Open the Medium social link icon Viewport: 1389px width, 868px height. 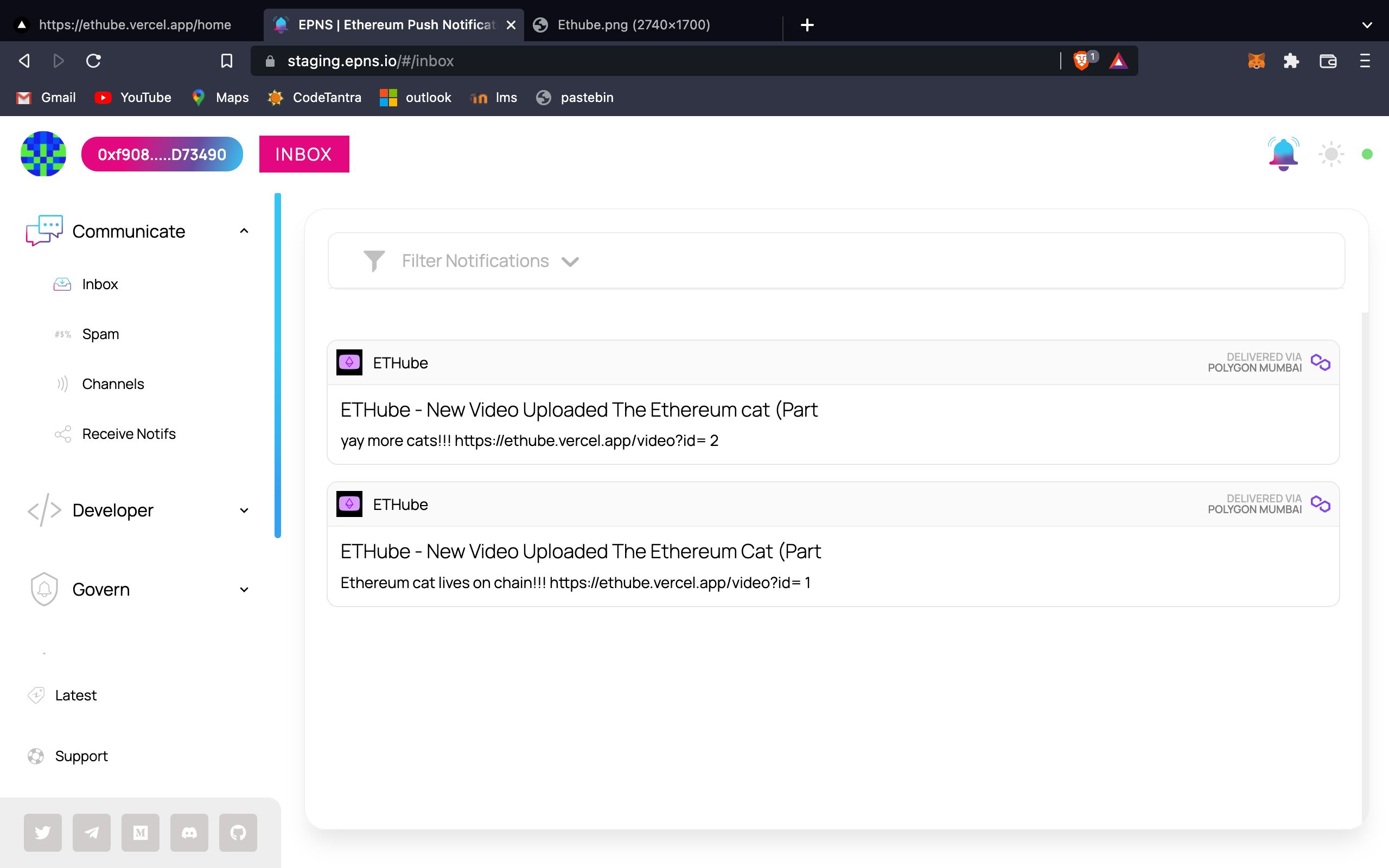[x=140, y=832]
